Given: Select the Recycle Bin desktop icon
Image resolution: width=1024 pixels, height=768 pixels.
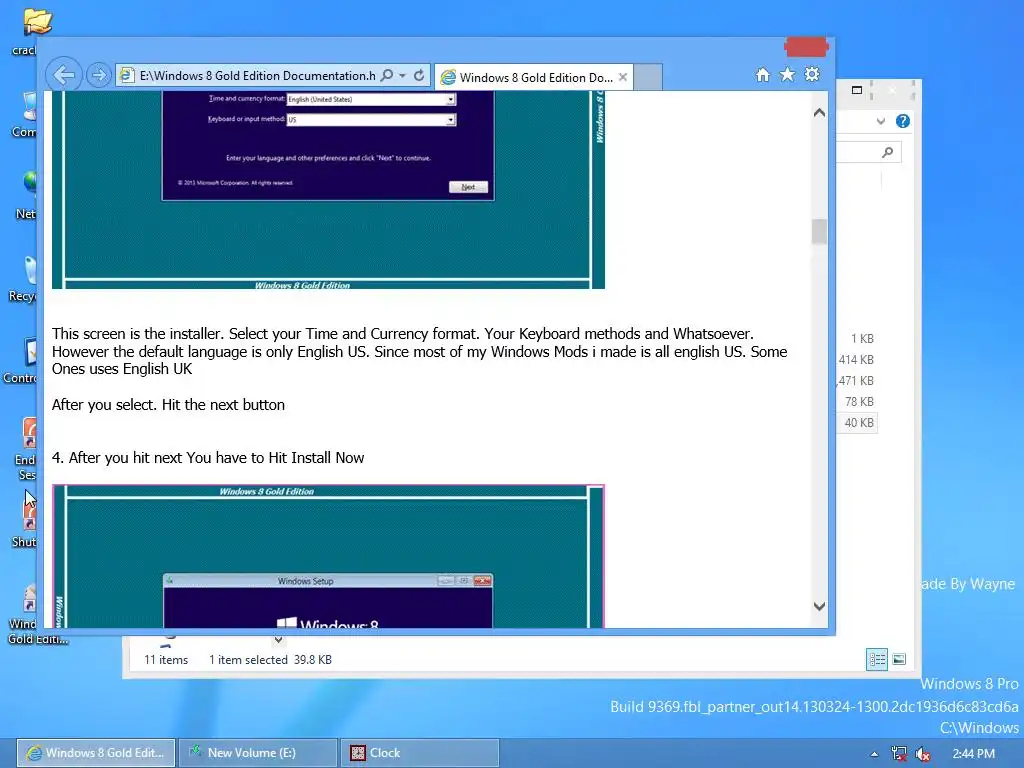Looking at the screenshot, I should [29, 269].
